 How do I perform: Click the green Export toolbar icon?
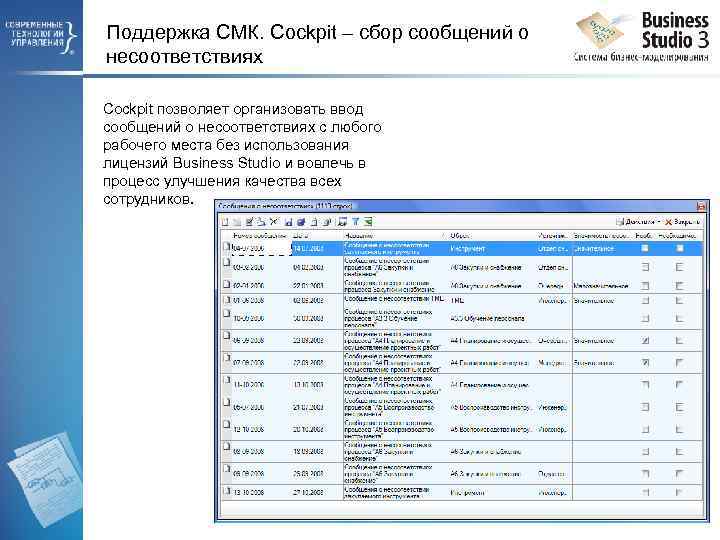coord(368,222)
